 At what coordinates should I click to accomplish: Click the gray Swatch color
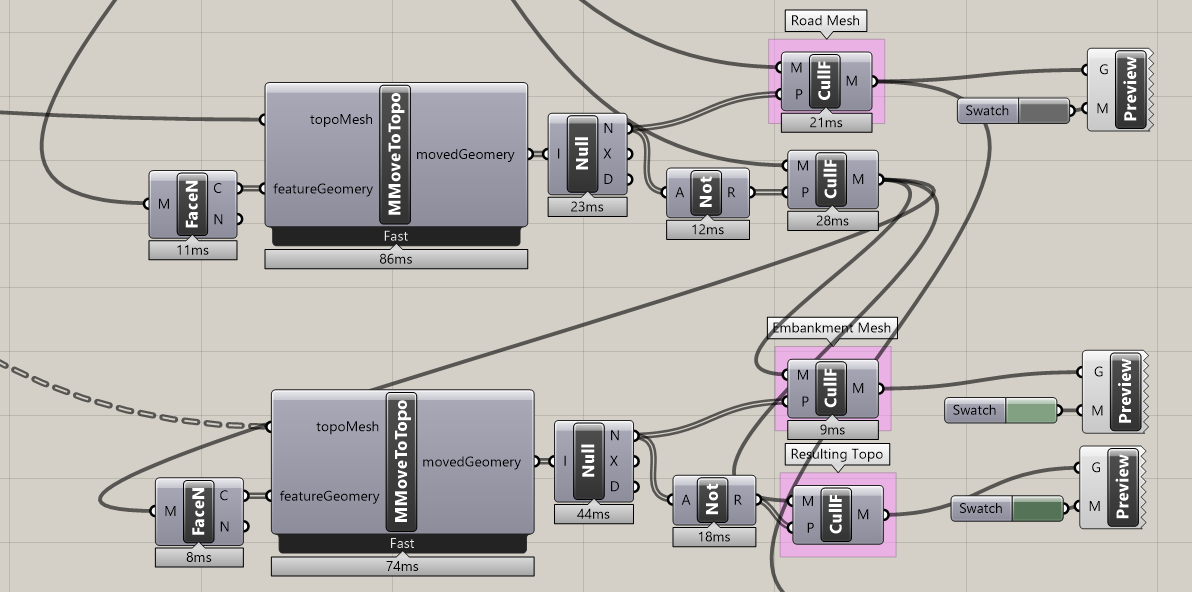point(1043,111)
